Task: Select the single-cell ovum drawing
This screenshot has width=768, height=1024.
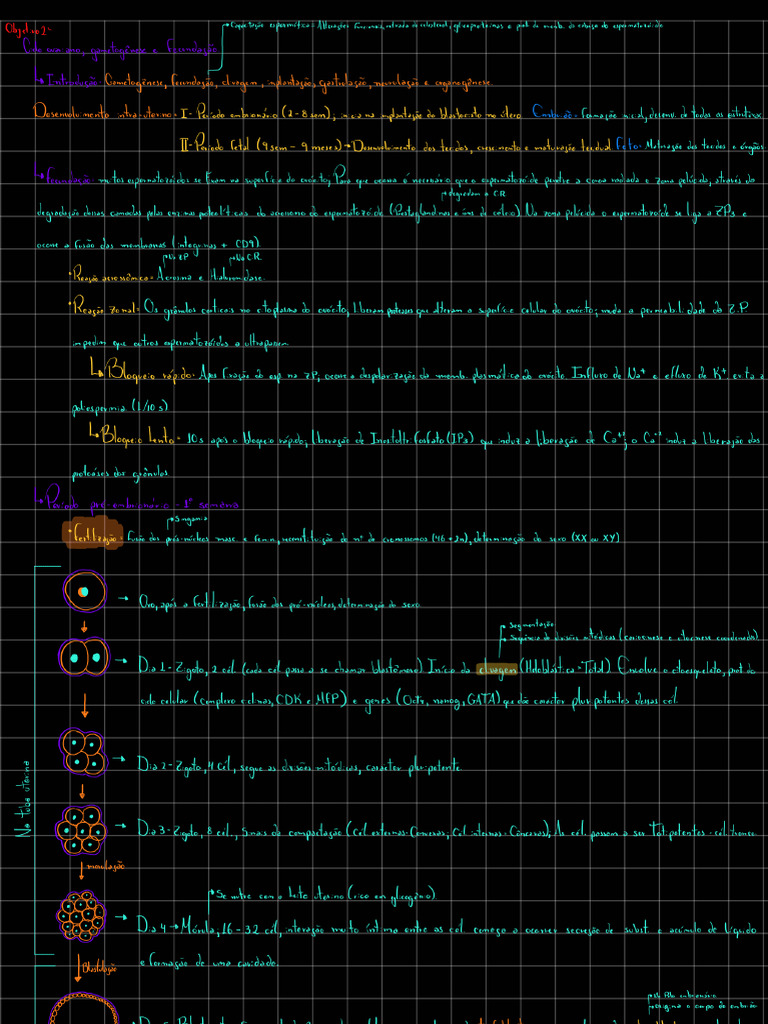Action: 84,591
